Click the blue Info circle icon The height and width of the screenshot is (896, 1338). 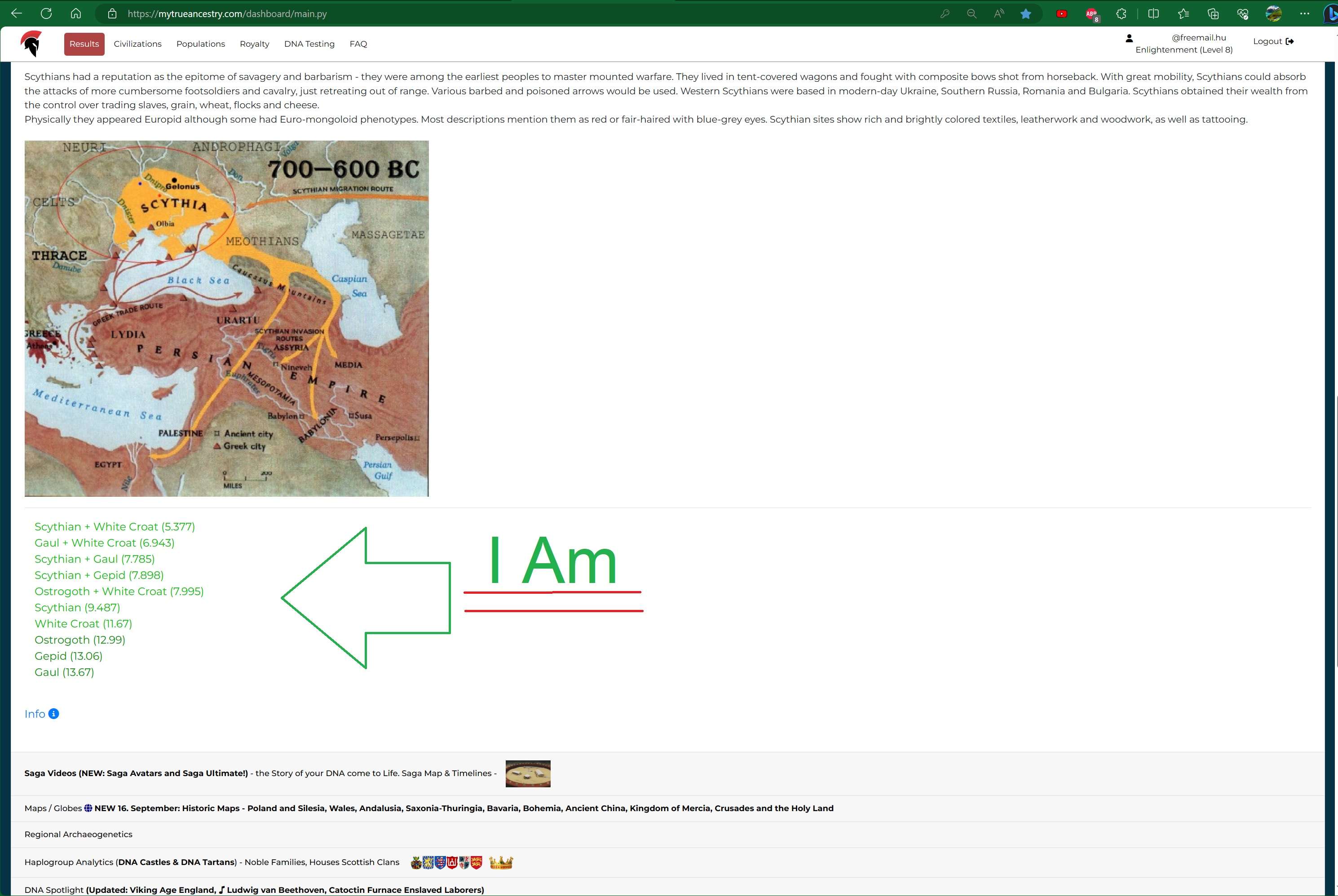coord(54,714)
